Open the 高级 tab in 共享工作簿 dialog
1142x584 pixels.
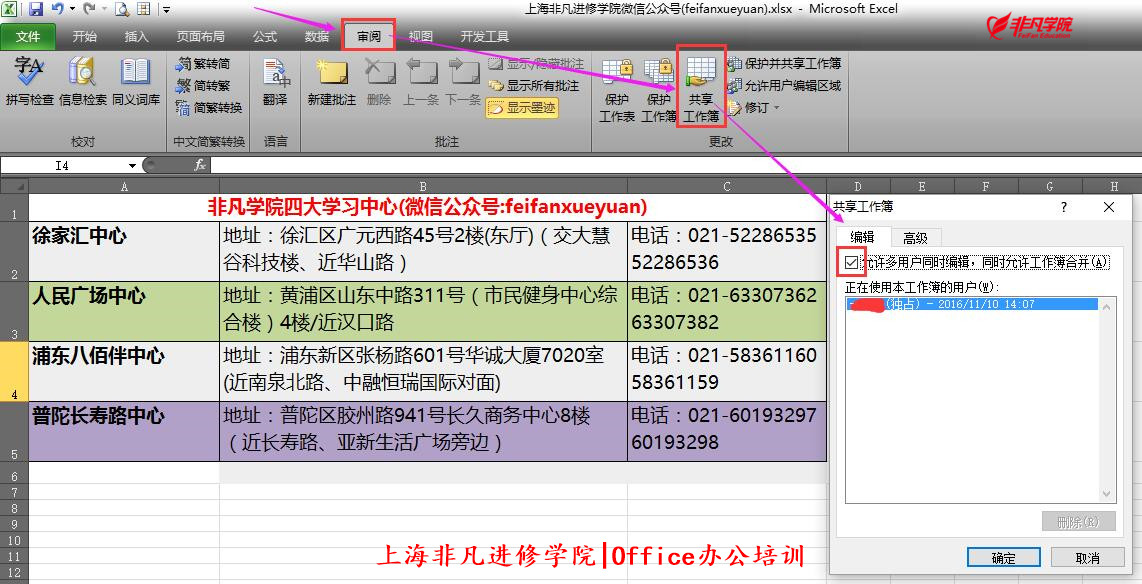coord(915,237)
